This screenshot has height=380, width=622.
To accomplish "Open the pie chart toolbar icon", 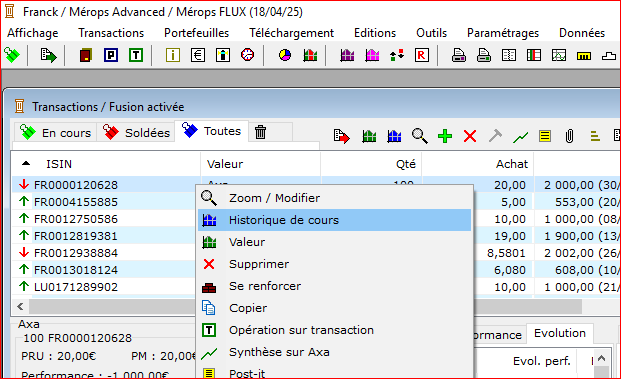I will pos(285,55).
